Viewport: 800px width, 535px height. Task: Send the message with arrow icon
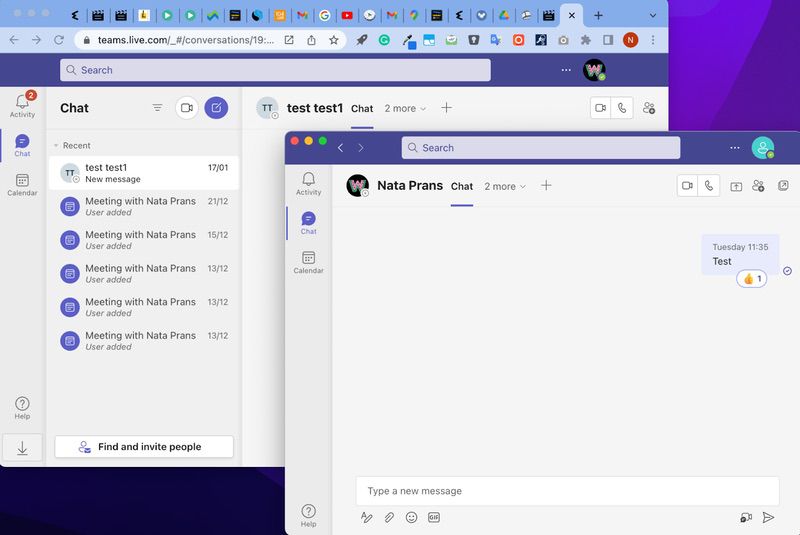[768, 518]
